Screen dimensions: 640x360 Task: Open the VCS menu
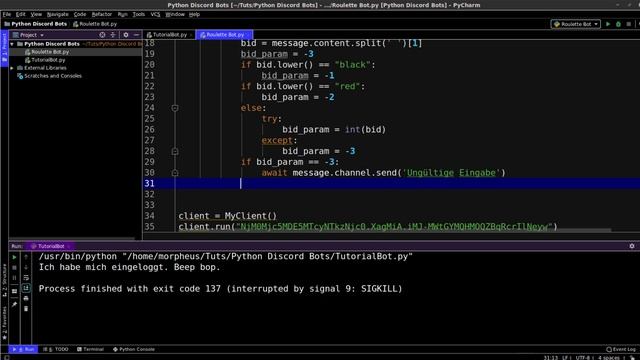tap(155, 14)
